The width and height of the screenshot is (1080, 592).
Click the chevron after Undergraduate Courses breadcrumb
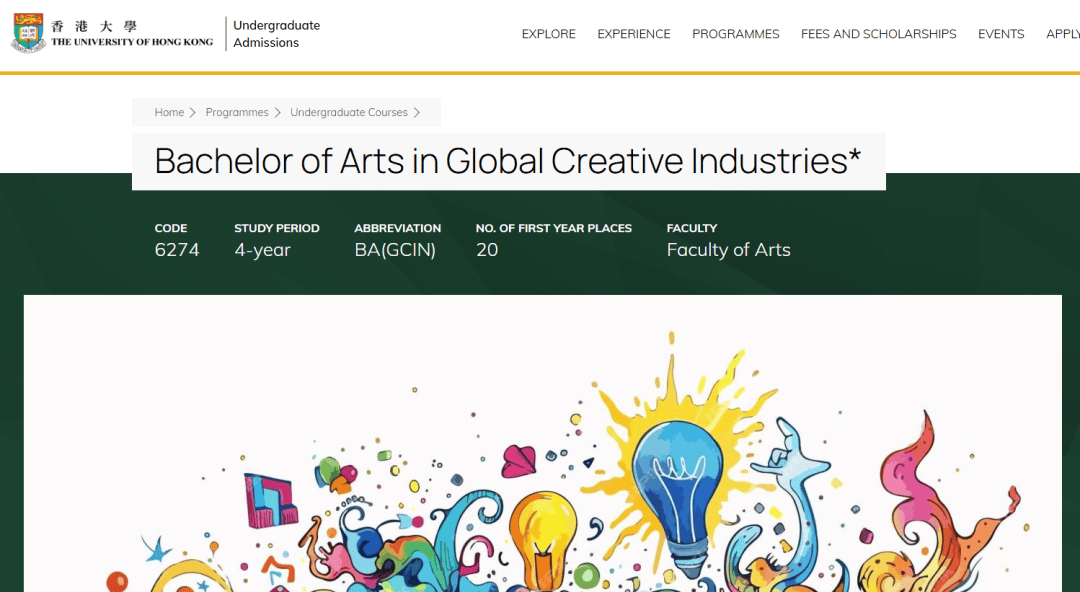[417, 113]
